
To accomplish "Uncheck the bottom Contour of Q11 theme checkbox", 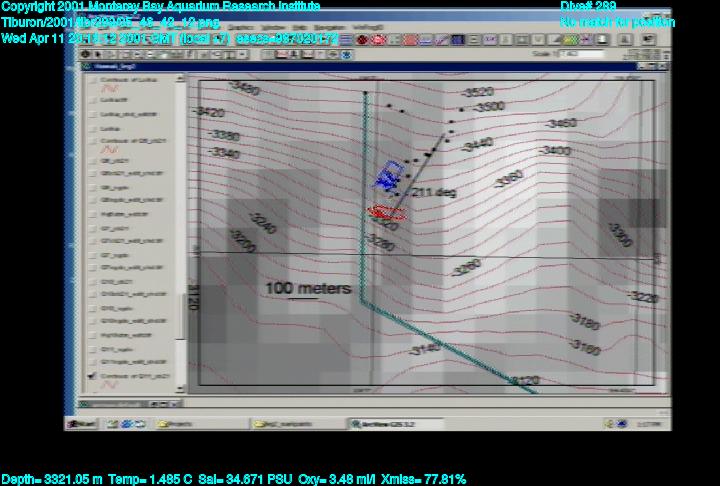I will pos(92,376).
